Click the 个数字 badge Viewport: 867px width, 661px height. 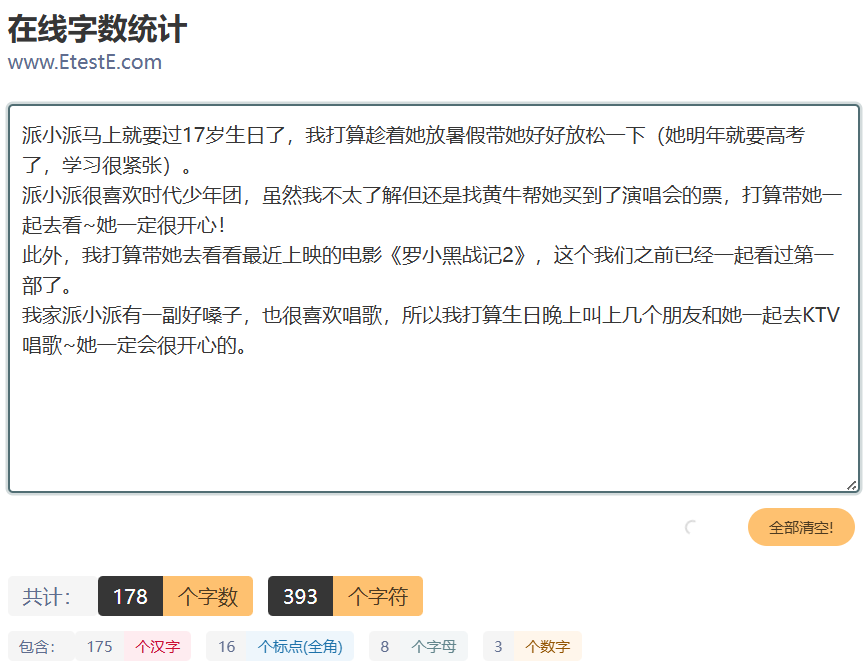click(x=547, y=646)
